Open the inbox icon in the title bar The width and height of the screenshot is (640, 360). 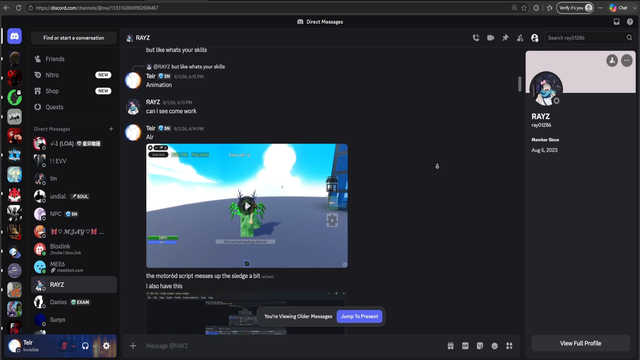(x=616, y=22)
